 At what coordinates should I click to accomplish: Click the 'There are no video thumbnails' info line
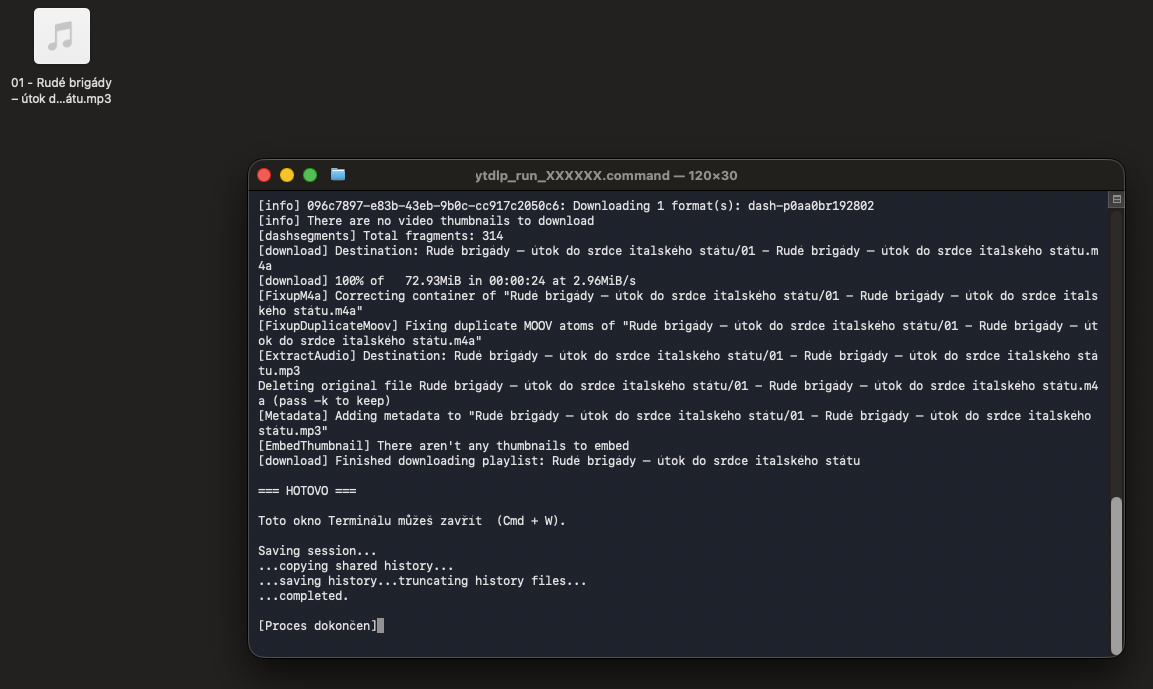click(426, 221)
